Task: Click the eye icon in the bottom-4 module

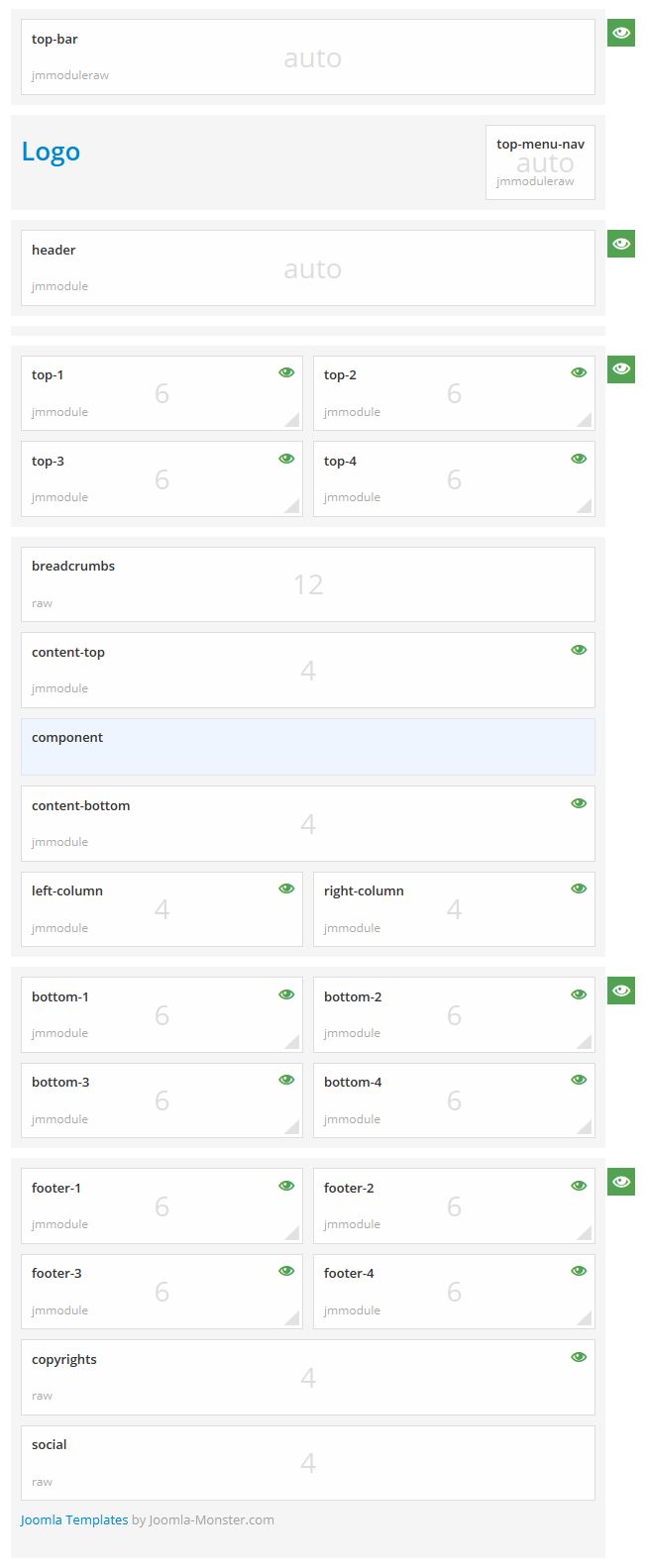Action: [x=578, y=1079]
